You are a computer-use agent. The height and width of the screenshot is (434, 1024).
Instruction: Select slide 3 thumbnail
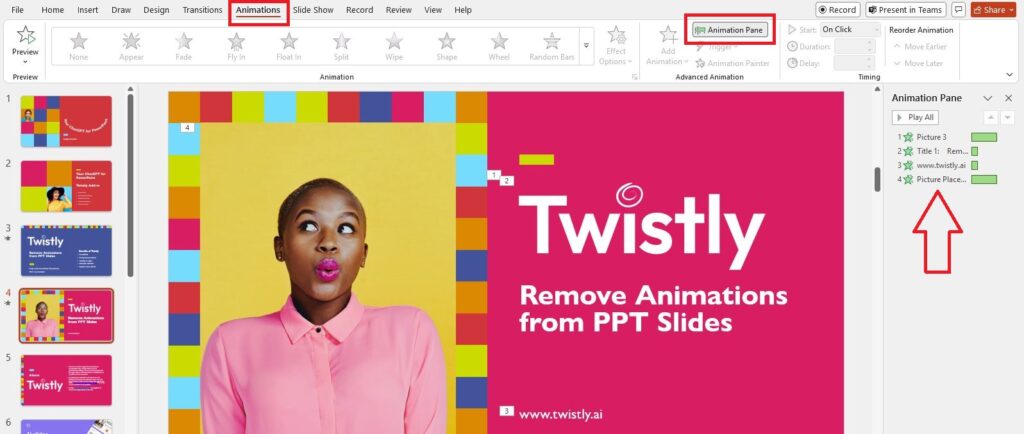[66, 251]
